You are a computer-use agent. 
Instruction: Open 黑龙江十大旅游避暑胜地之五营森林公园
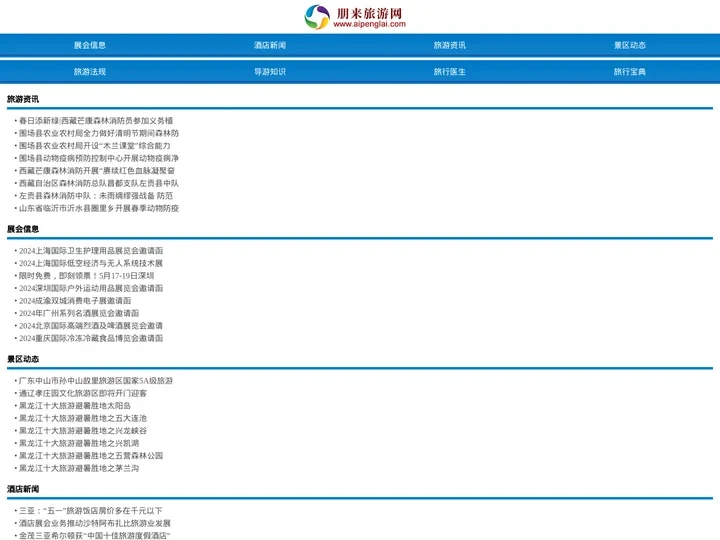[91, 456]
